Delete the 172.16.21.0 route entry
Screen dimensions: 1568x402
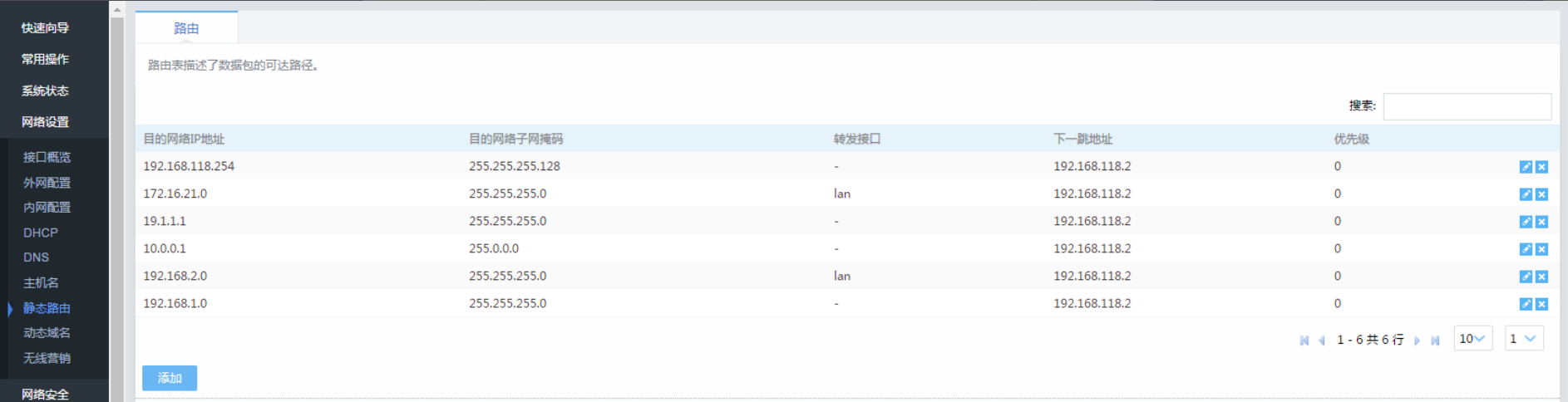[1541, 194]
